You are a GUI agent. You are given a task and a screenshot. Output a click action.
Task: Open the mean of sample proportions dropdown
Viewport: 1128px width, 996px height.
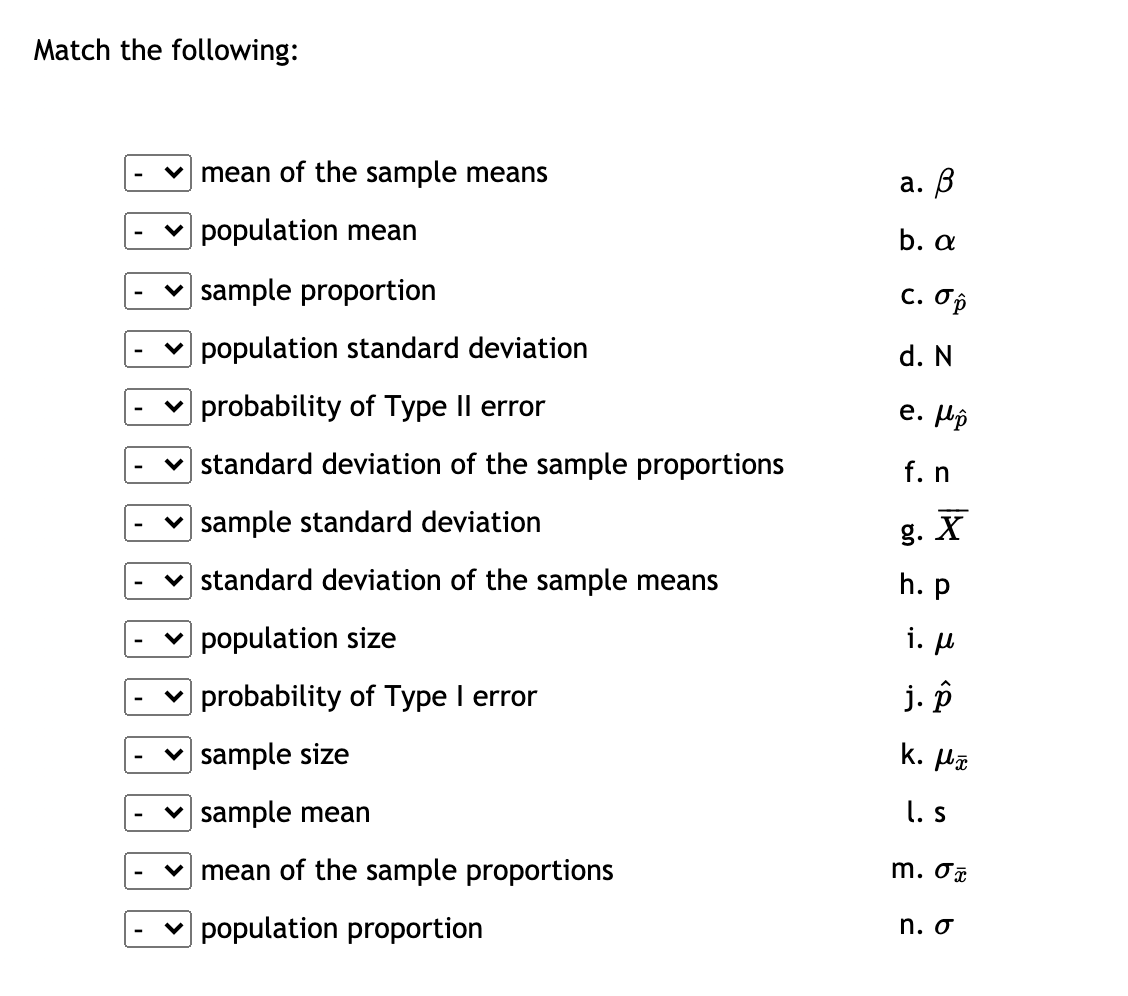[157, 870]
